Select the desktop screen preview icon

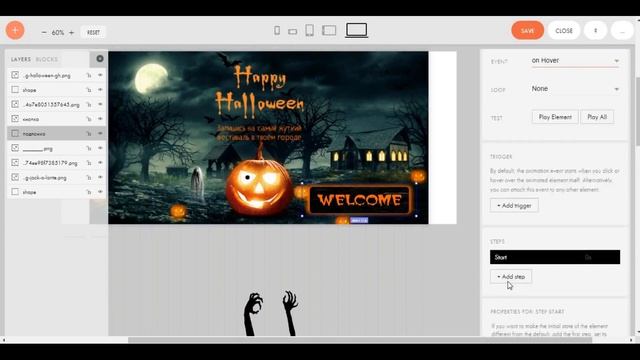356,30
